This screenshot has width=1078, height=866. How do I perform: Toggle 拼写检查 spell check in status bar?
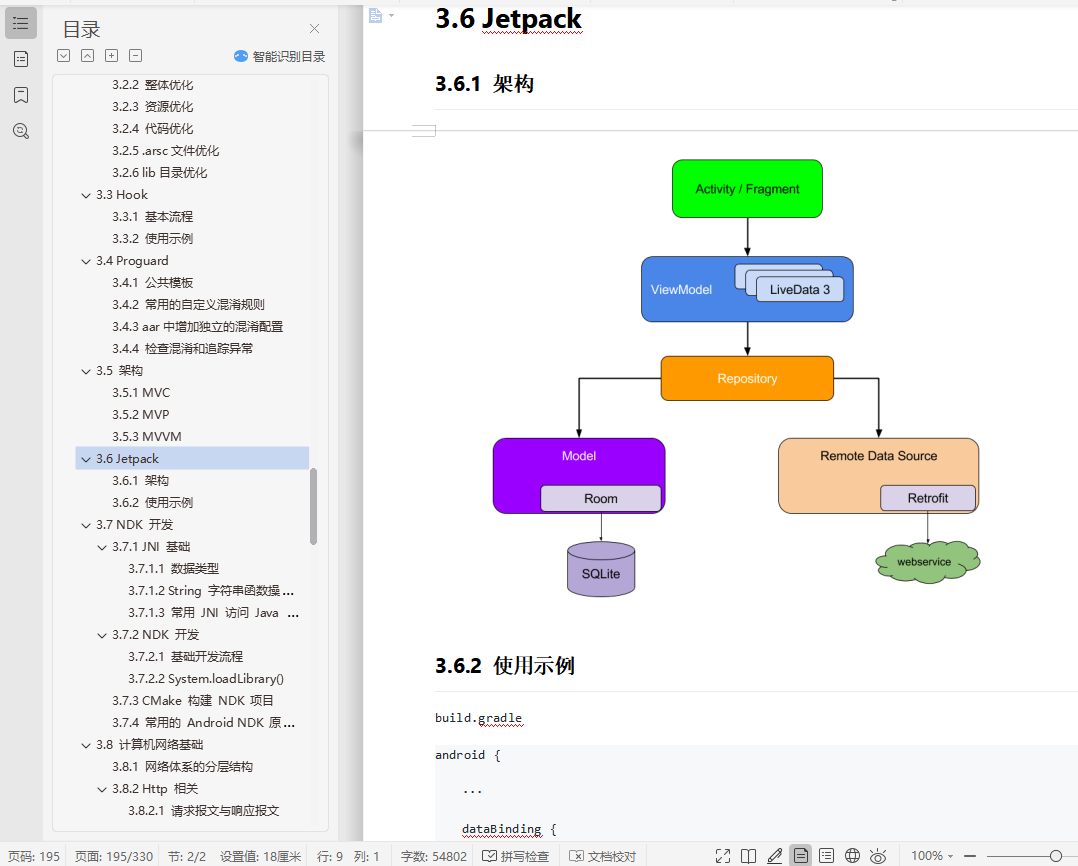click(x=515, y=856)
